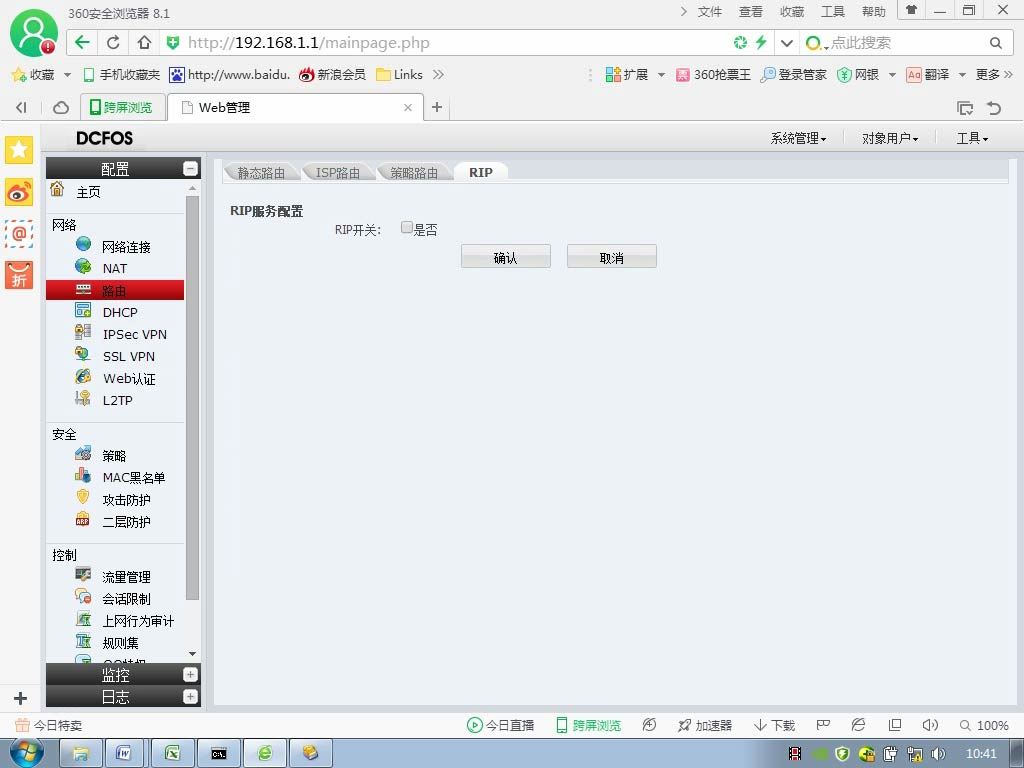Open the mail @ sidebar icon
The width and height of the screenshot is (1024, 768).
(x=19, y=234)
